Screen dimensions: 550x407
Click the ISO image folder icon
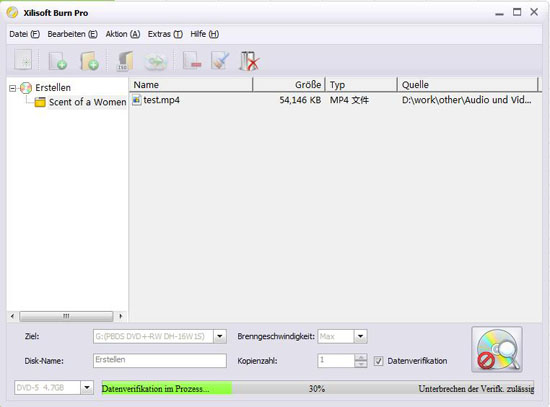[x=125, y=60]
